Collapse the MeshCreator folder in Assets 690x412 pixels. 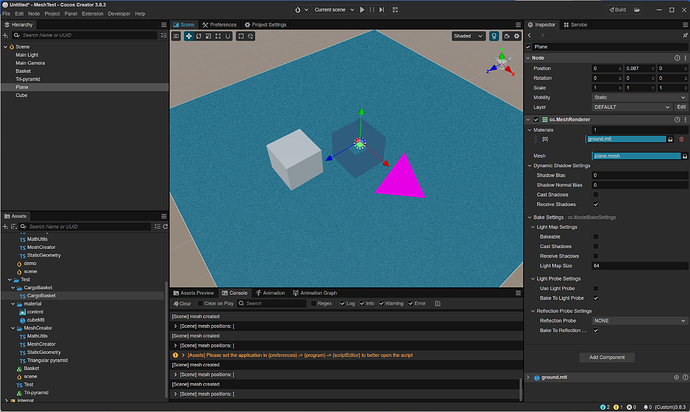(13, 328)
